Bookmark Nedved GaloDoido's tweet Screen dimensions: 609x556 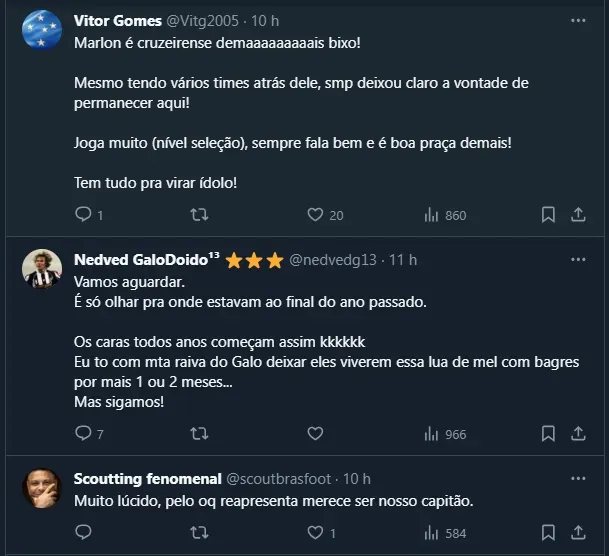[x=548, y=433]
